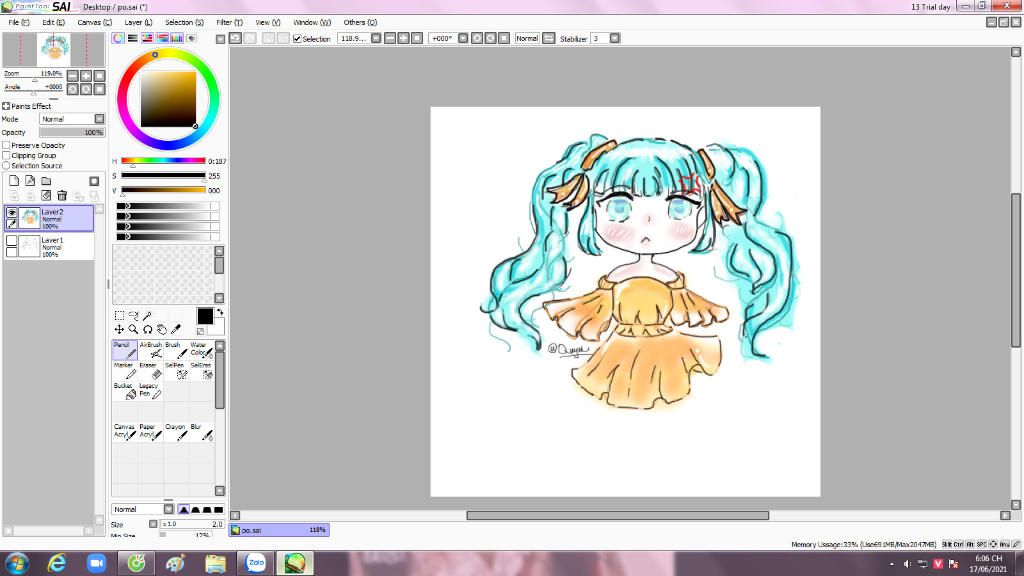This screenshot has height=576, width=1024.
Task: Select the Canvas Acryl brush
Action: (124, 432)
